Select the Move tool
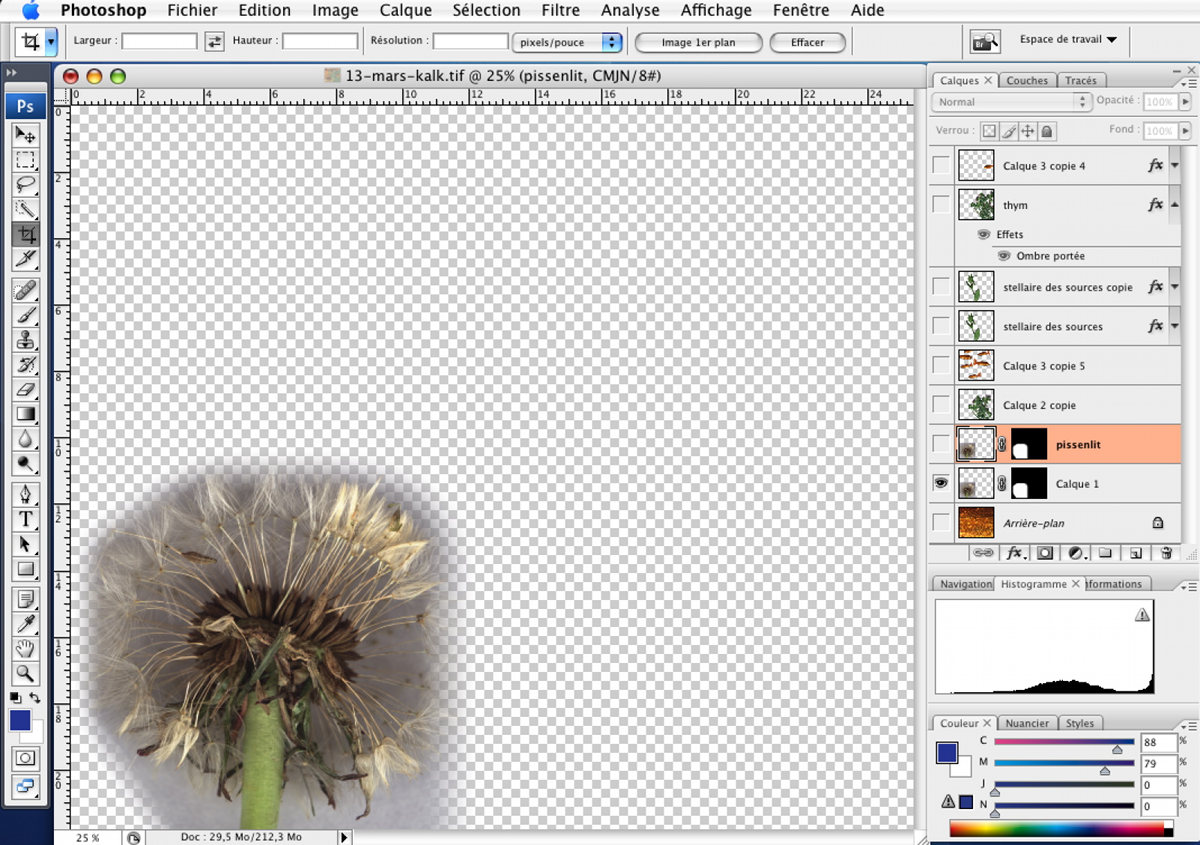 point(26,135)
